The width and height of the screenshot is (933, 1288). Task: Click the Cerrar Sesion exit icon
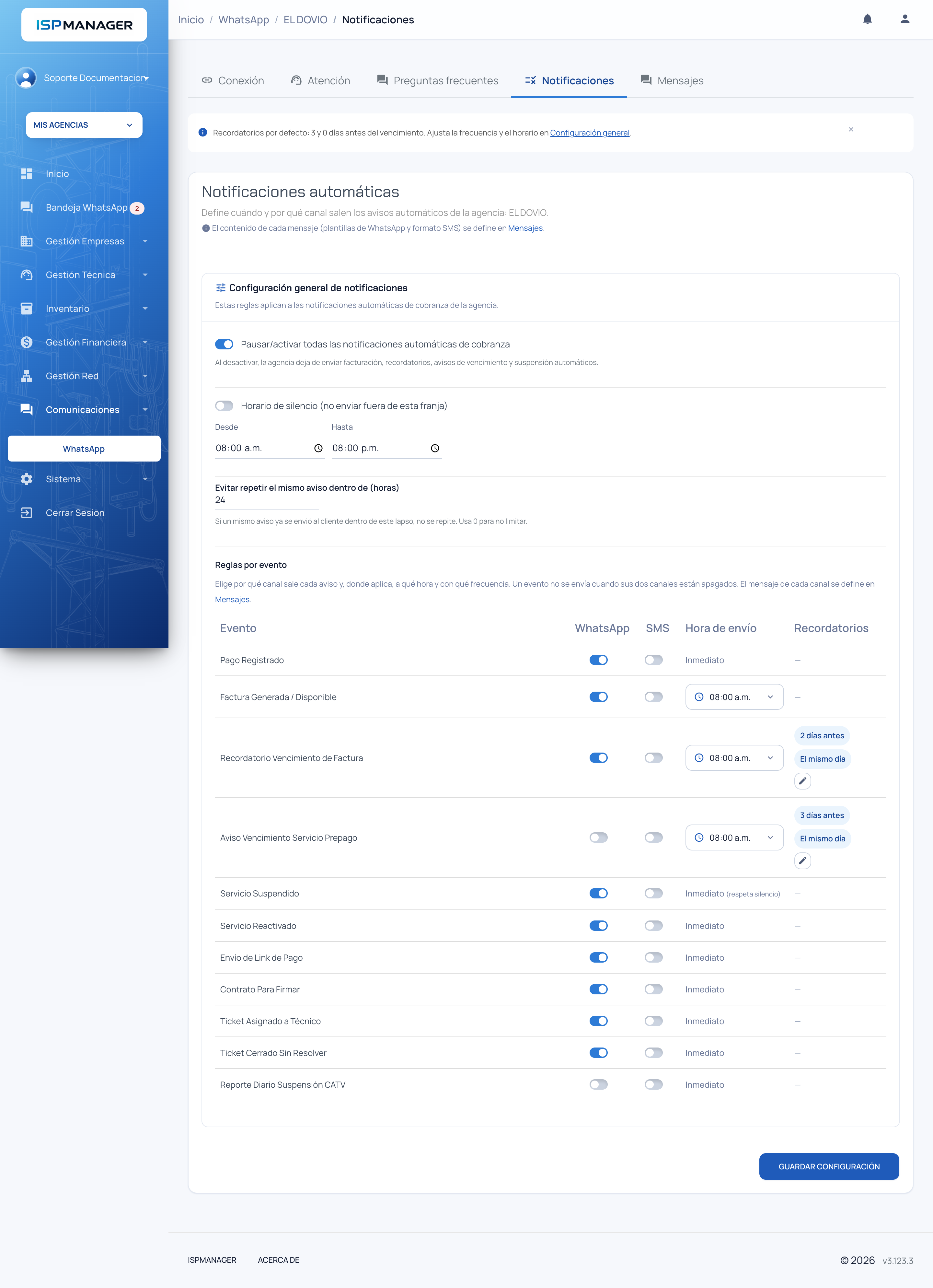tap(27, 513)
